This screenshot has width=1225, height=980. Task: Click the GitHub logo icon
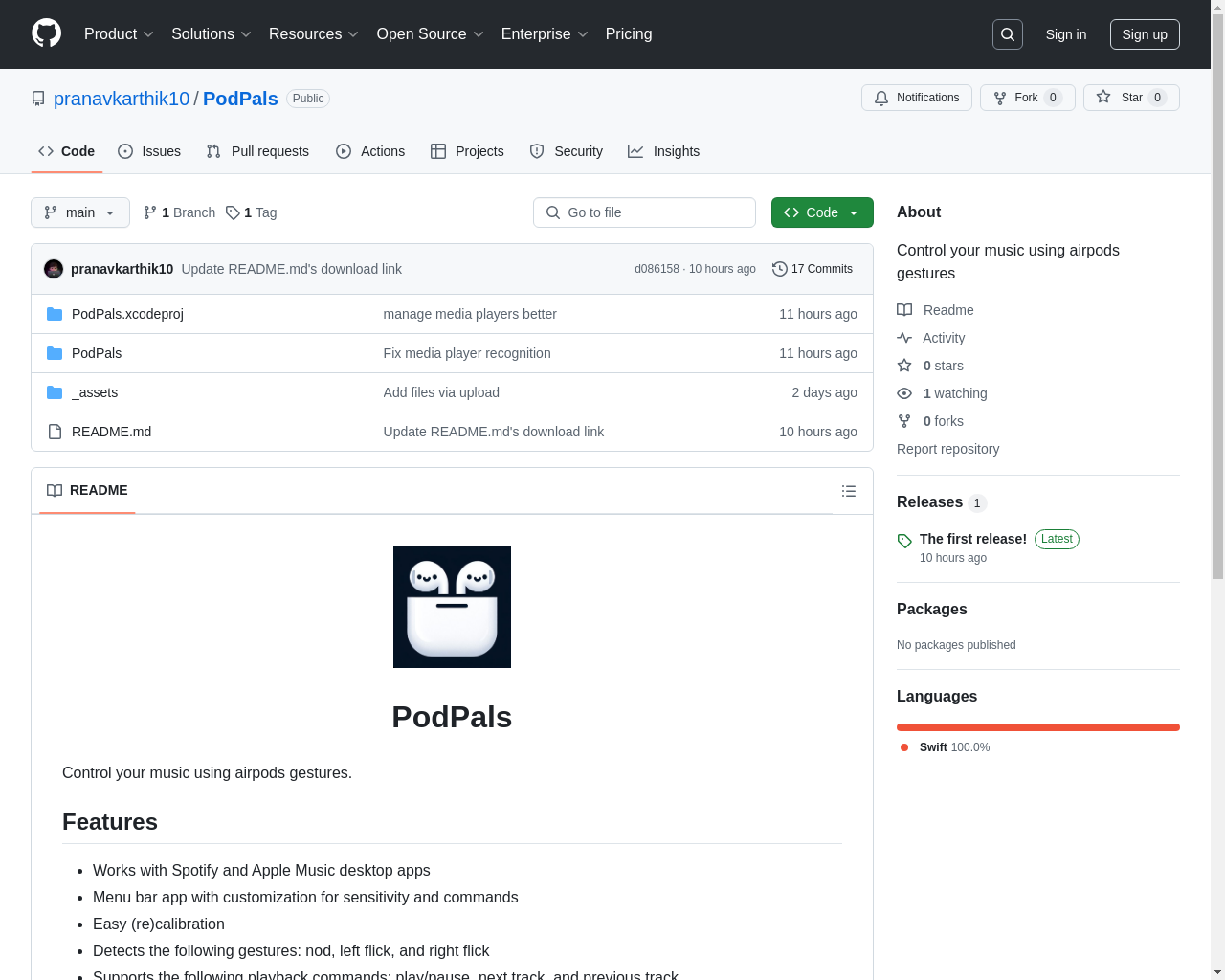coord(47,33)
